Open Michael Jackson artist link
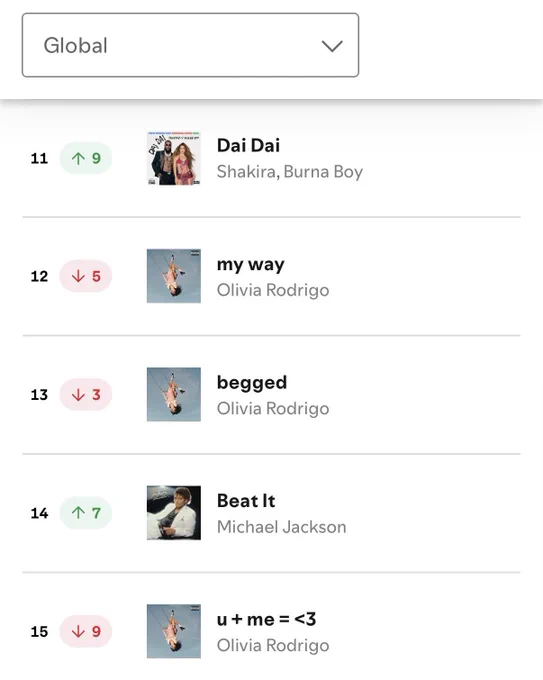Image resolution: width=543 pixels, height=680 pixels. click(x=281, y=527)
